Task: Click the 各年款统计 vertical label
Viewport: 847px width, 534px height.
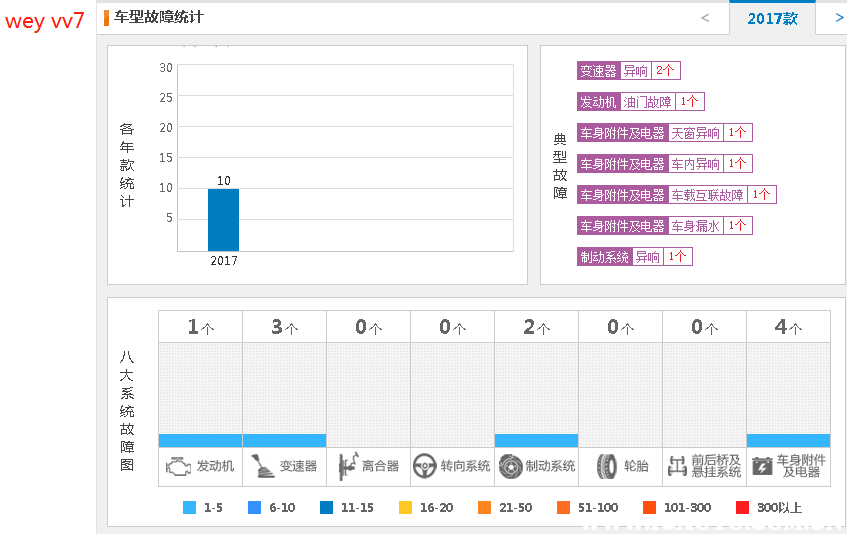Action: coord(127,165)
